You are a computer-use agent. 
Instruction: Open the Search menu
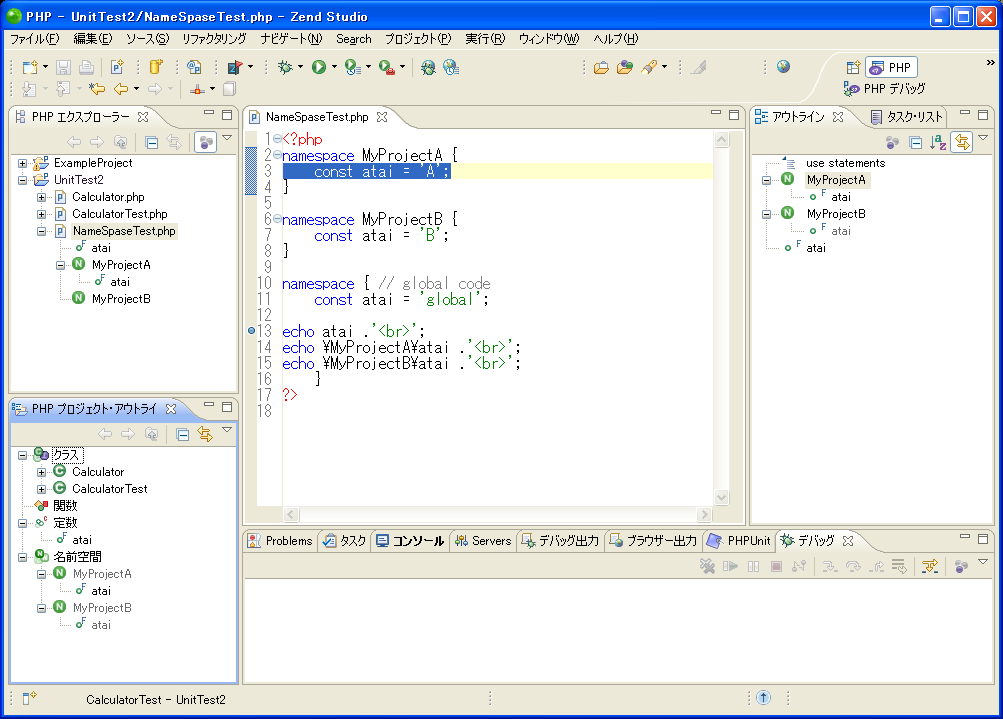pyautogui.click(x=353, y=39)
